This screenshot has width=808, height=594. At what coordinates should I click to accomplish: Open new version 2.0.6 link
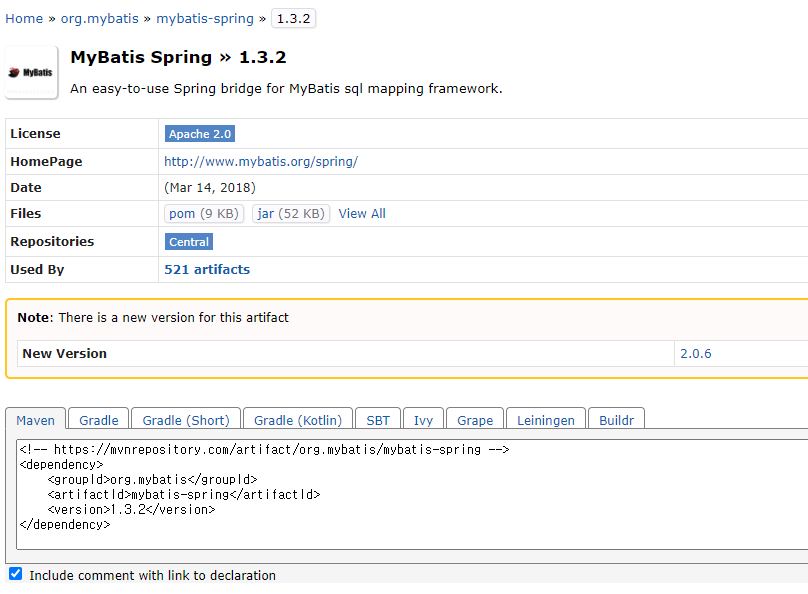pos(695,353)
